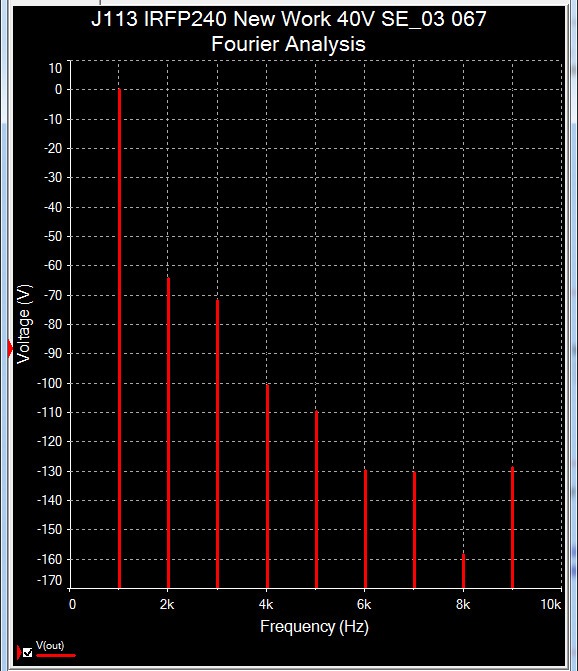The image size is (578, 671).
Task: Click the 4k frequency axis tick label
Action: tap(266, 604)
